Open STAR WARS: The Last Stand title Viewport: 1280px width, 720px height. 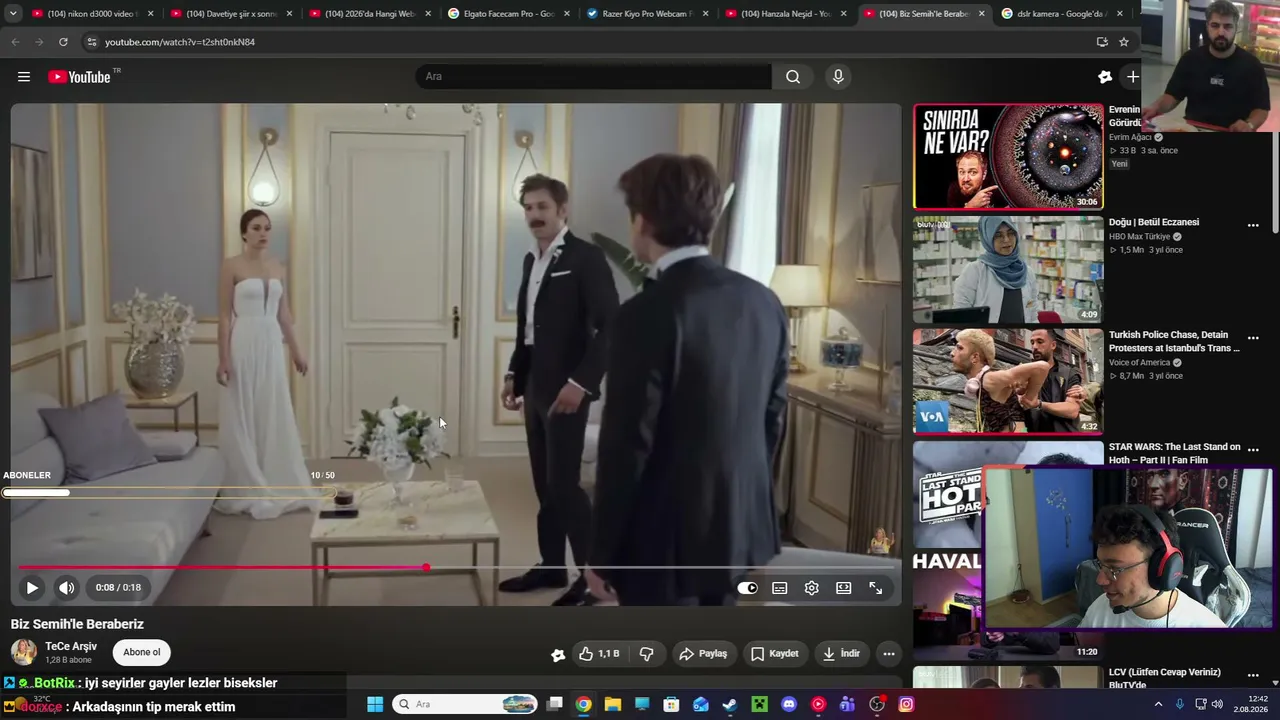click(1174, 453)
